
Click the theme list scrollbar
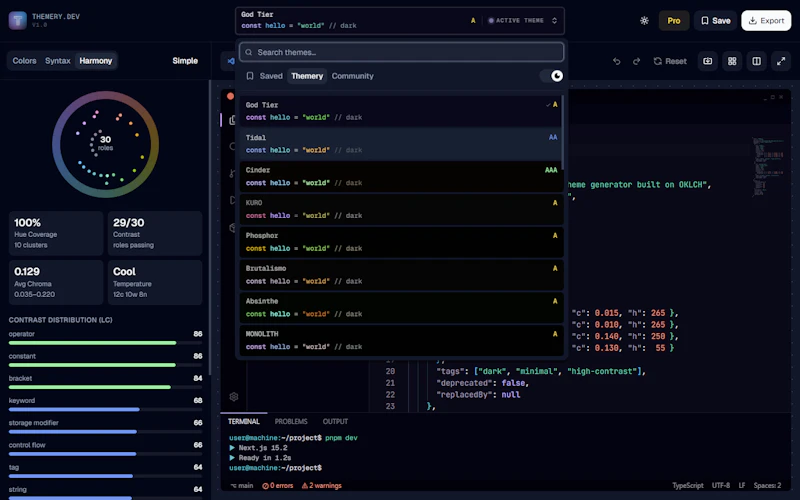coord(562,133)
